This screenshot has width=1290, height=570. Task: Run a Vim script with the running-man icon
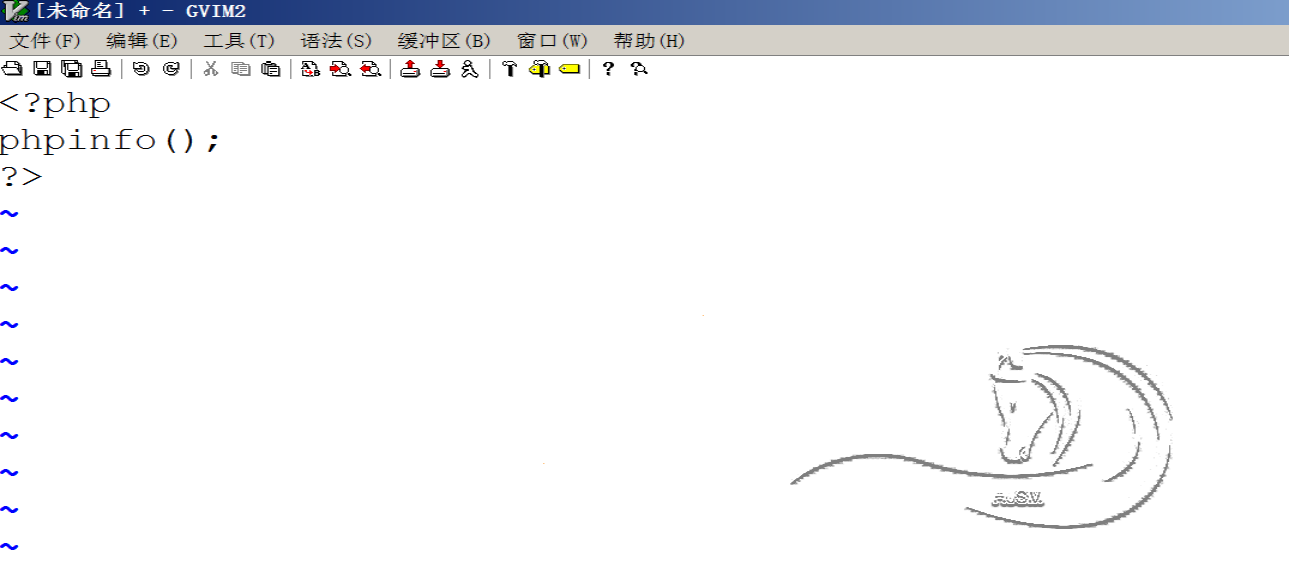click(470, 69)
